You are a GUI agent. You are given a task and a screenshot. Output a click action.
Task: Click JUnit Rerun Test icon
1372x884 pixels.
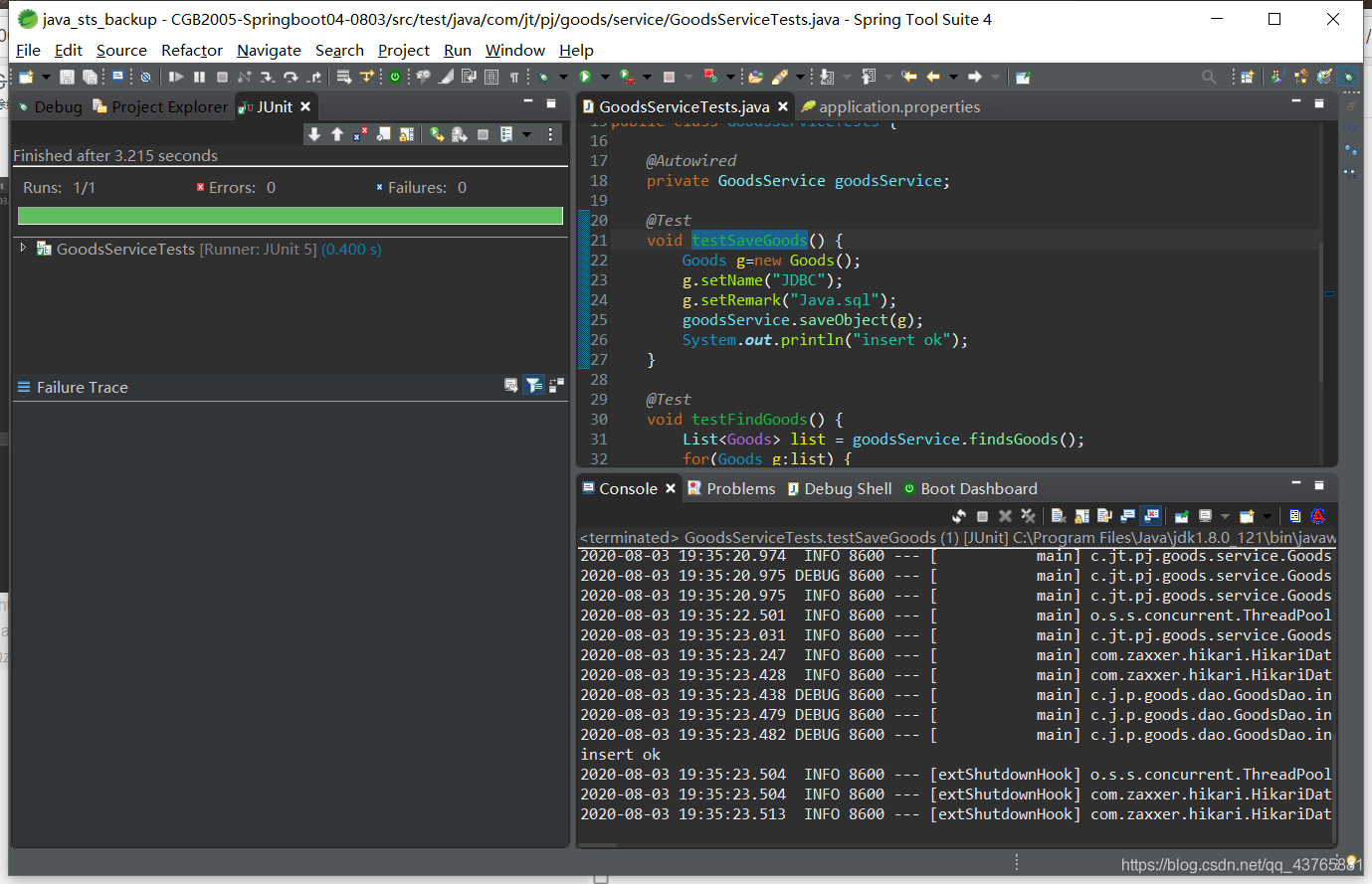coord(437,134)
